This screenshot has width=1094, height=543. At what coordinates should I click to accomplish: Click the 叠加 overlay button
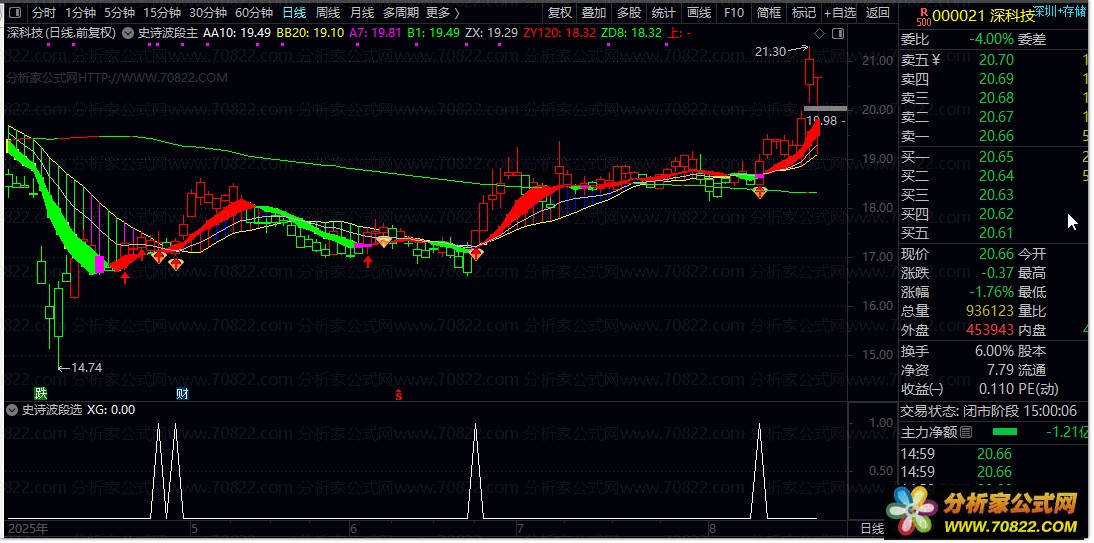594,12
